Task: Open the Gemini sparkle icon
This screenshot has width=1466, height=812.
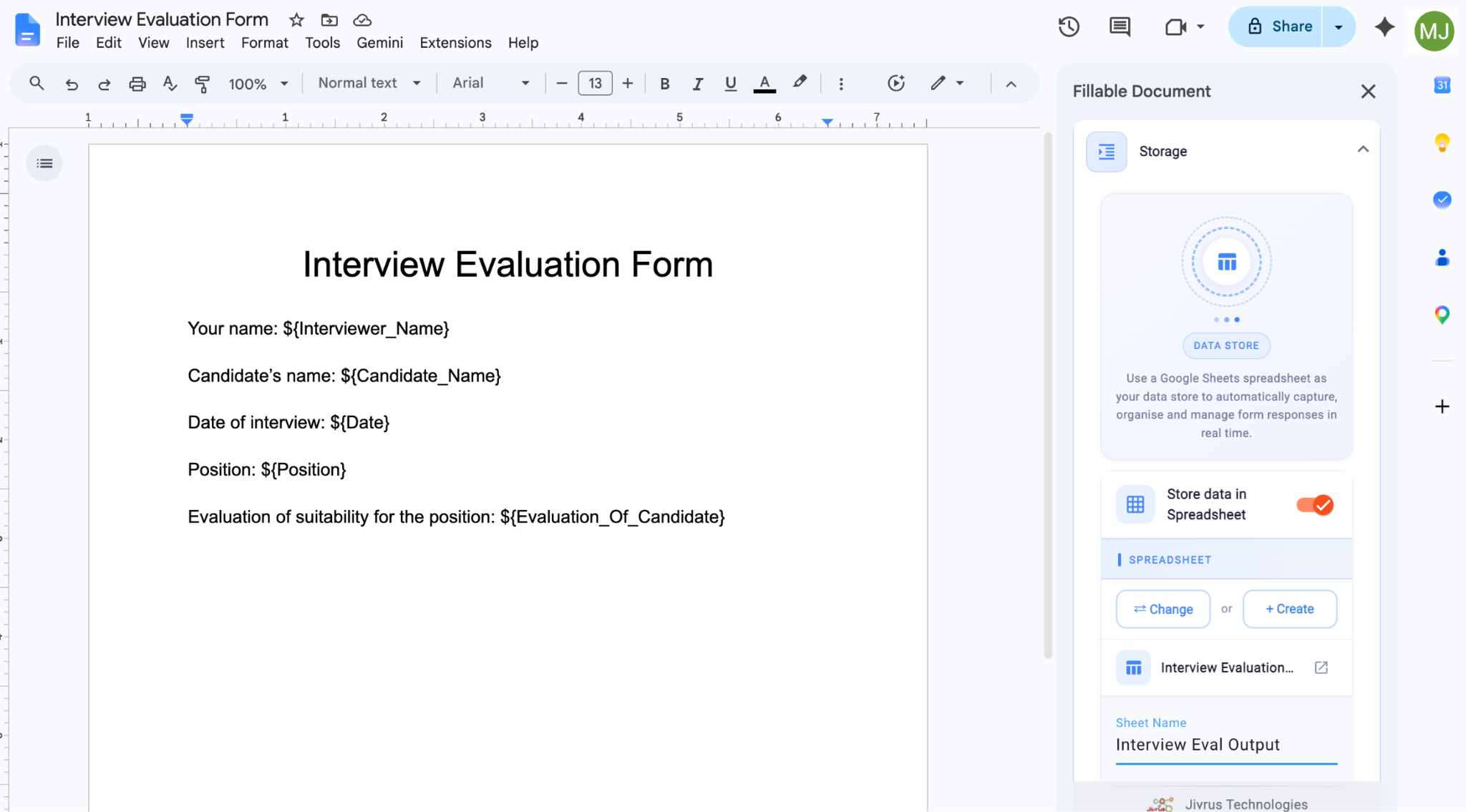Action: coord(1384,27)
